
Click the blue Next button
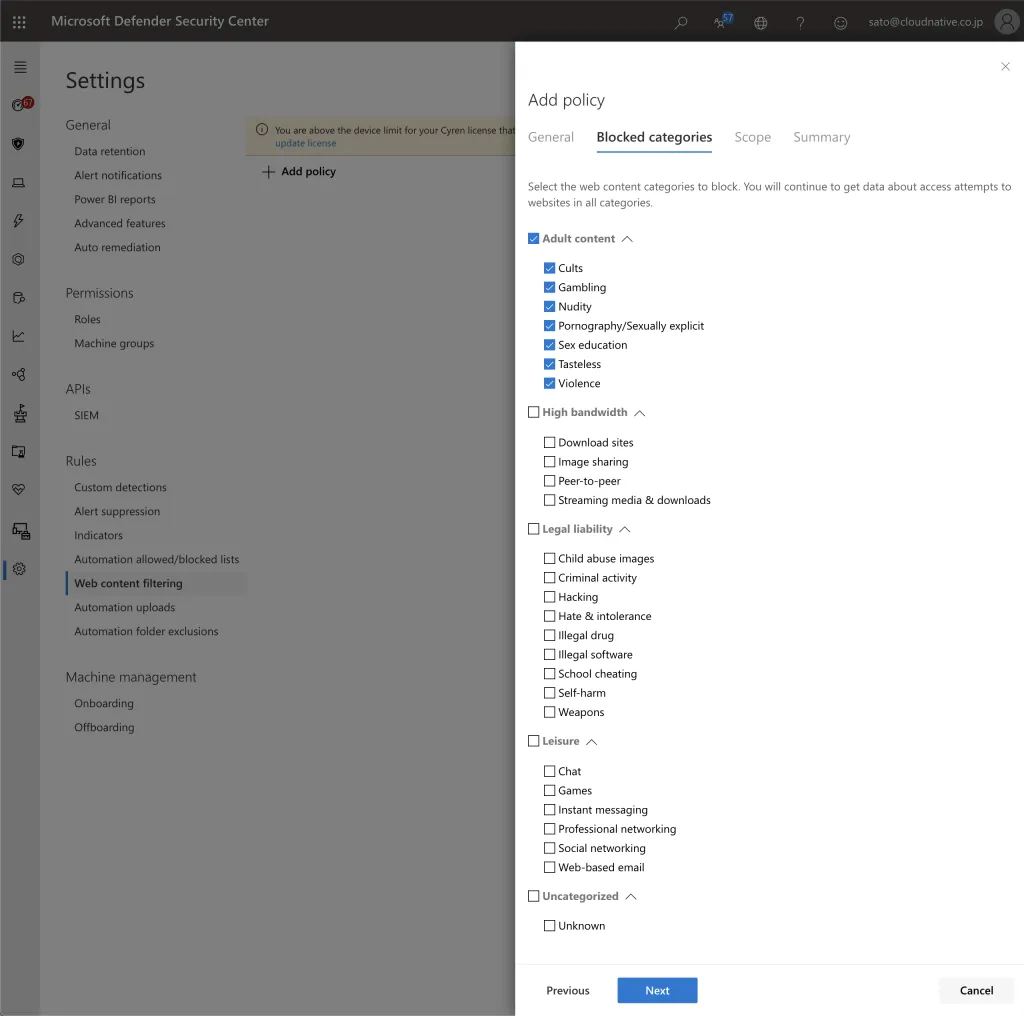click(657, 990)
